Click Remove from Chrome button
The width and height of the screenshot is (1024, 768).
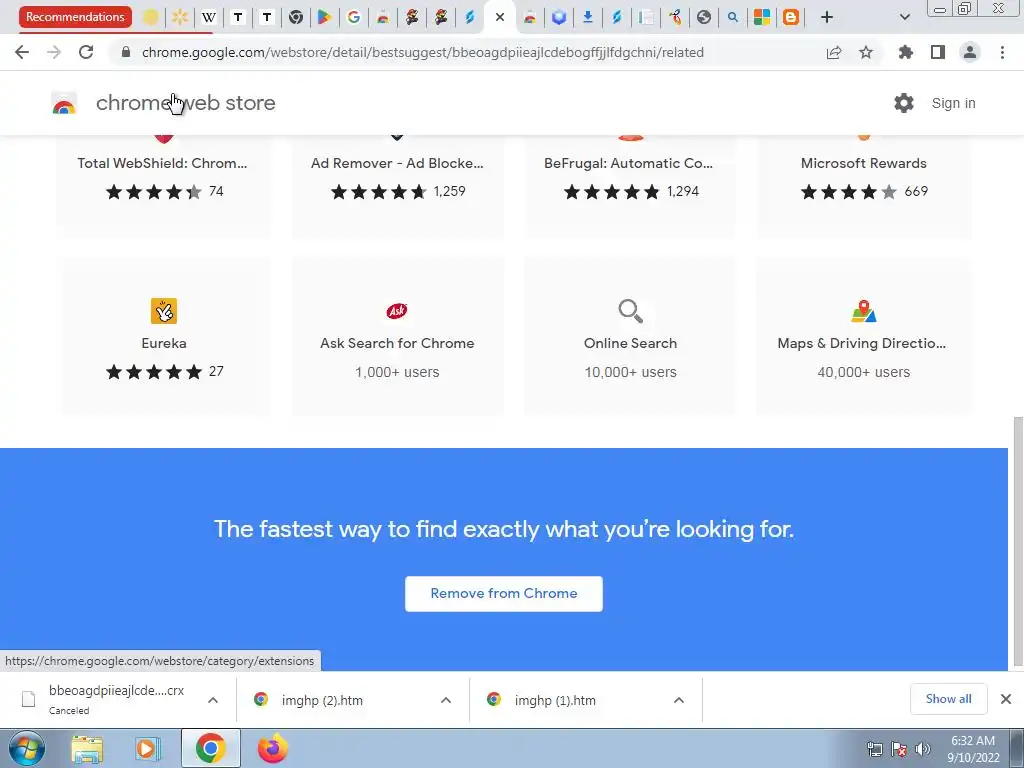coord(504,594)
